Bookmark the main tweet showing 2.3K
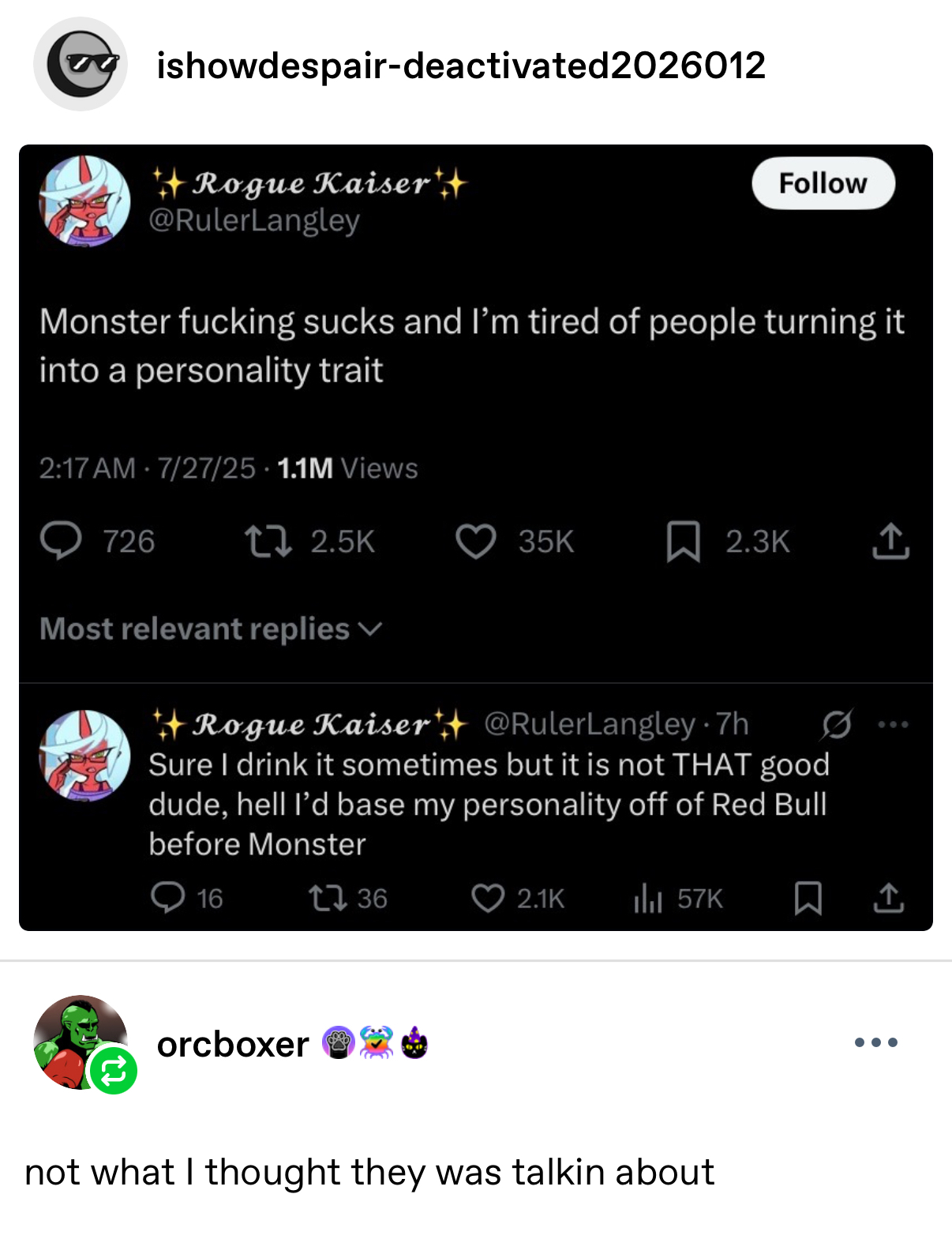952x1239 pixels. (x=683, y=542)
